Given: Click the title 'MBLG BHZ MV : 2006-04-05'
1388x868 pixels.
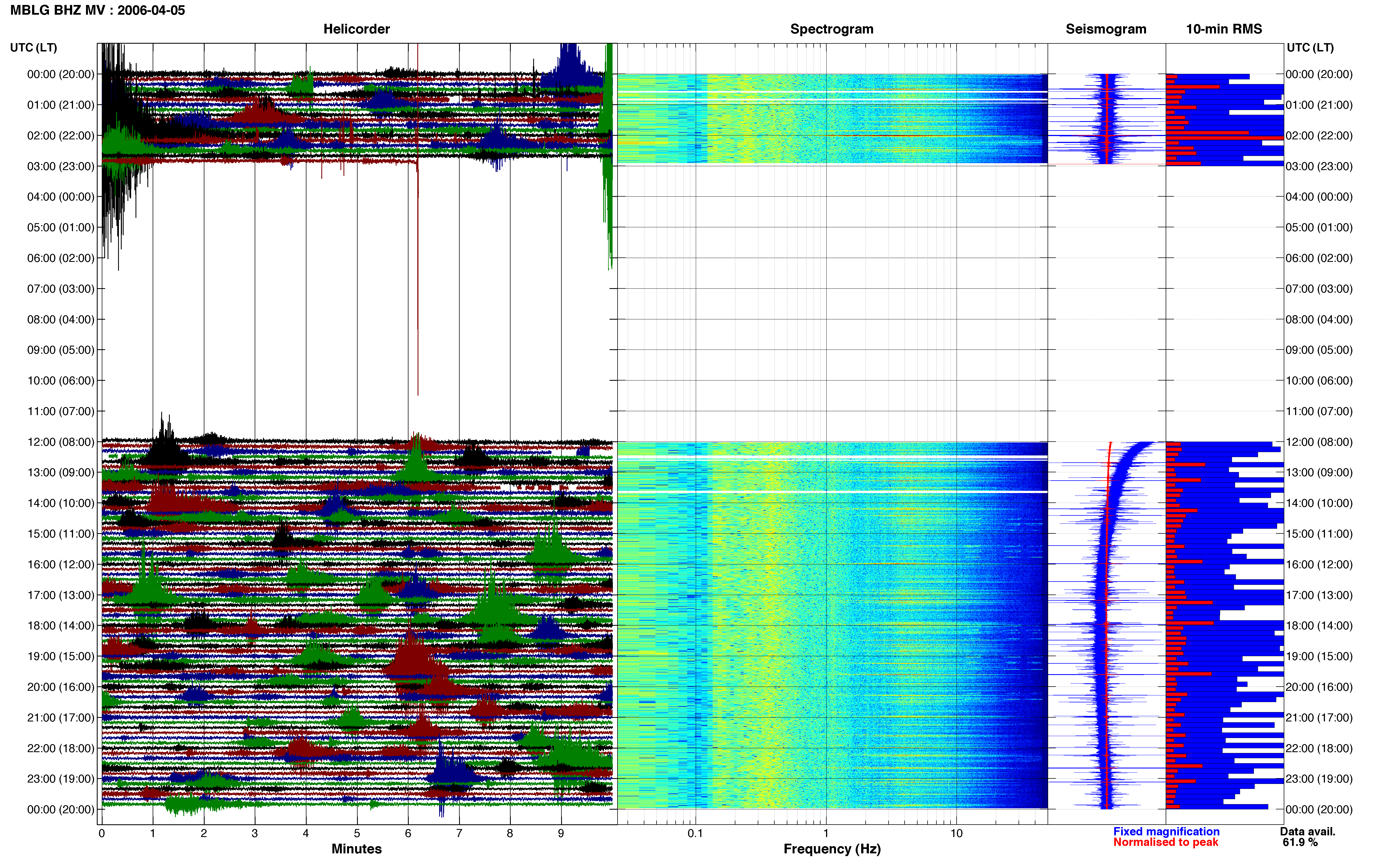Looking at the screenshot, I should 98,10.
